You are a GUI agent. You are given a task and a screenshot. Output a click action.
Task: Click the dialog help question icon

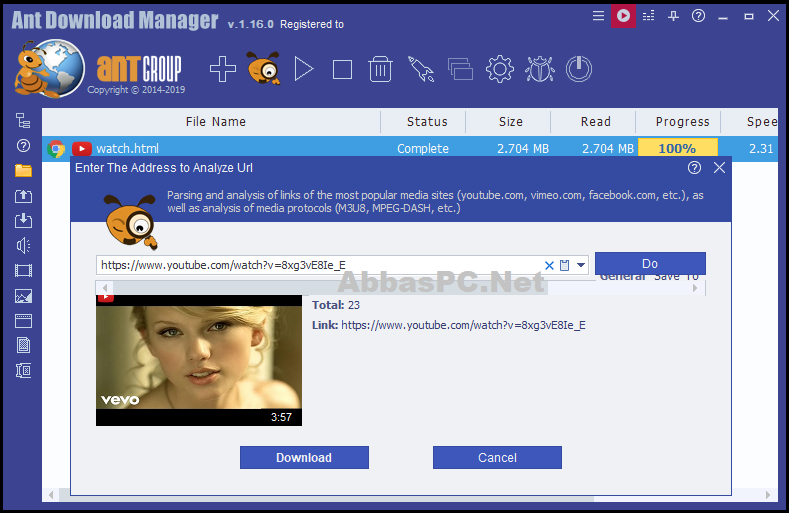coord(694,168)
